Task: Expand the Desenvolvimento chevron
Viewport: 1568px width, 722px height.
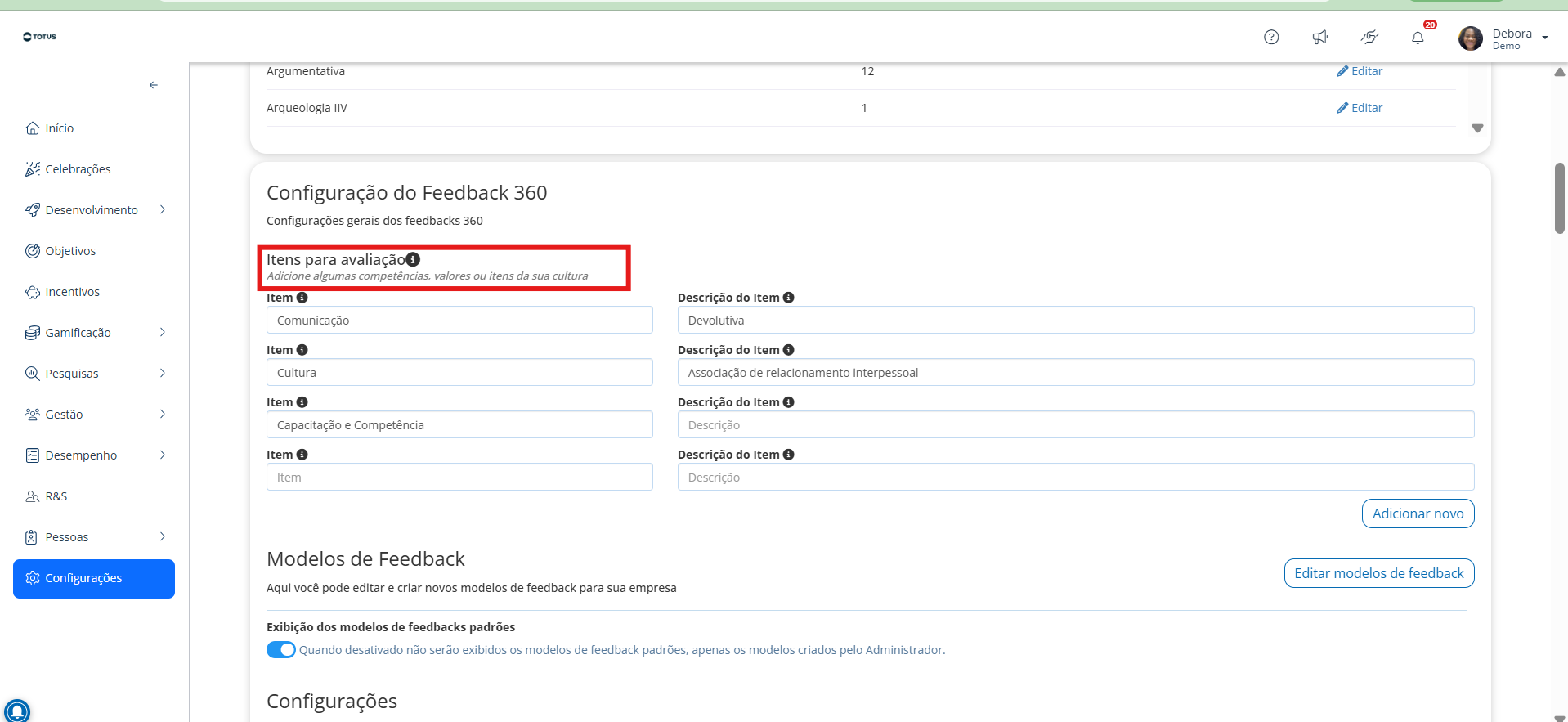Action: (x=163, y=210)
